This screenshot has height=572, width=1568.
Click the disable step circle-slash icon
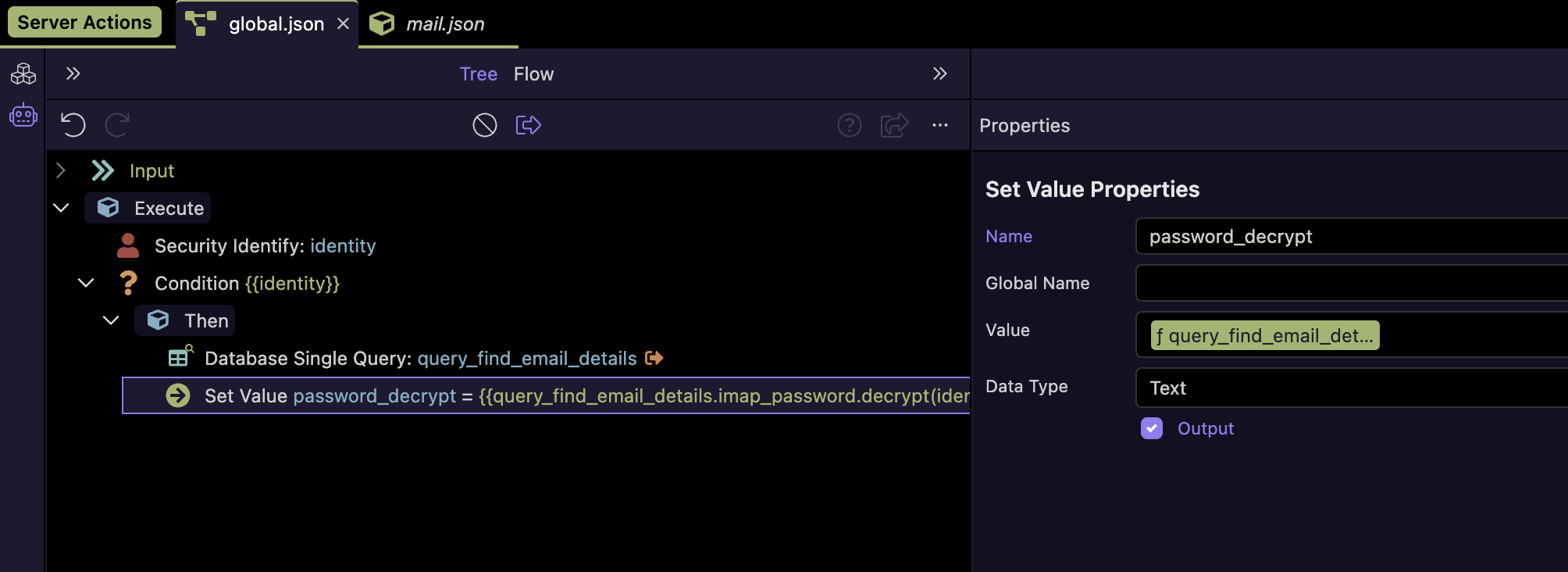point(484,125)
